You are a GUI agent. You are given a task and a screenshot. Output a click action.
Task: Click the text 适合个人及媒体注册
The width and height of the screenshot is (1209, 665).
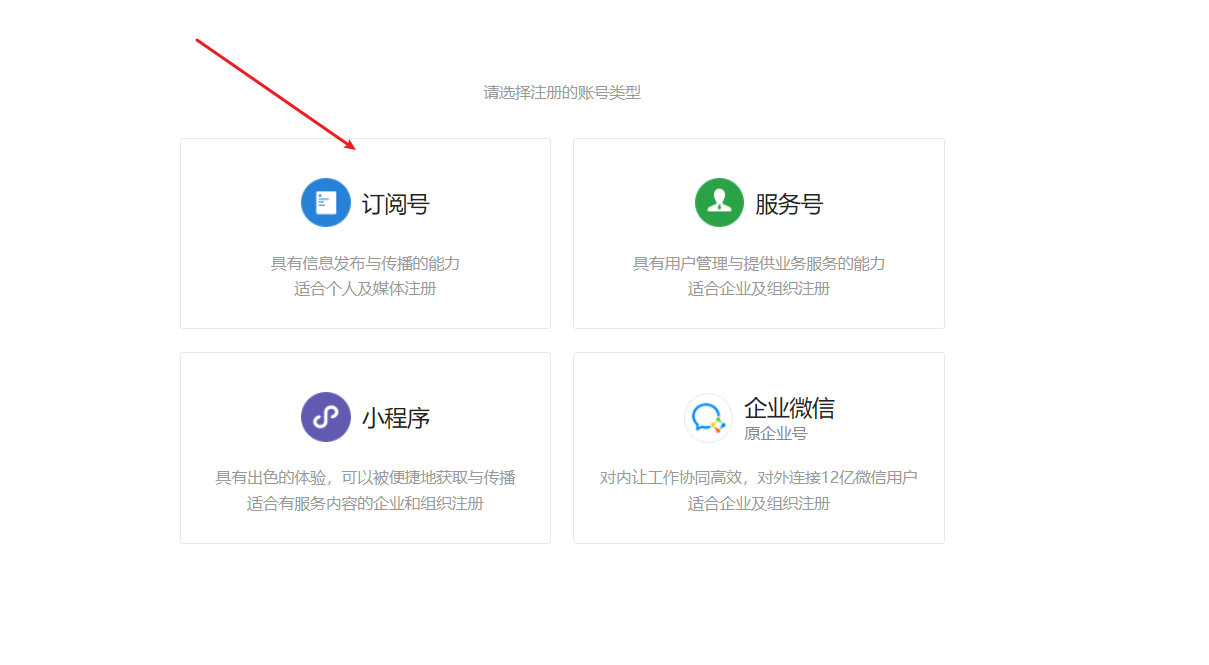[x=365, y=289]
